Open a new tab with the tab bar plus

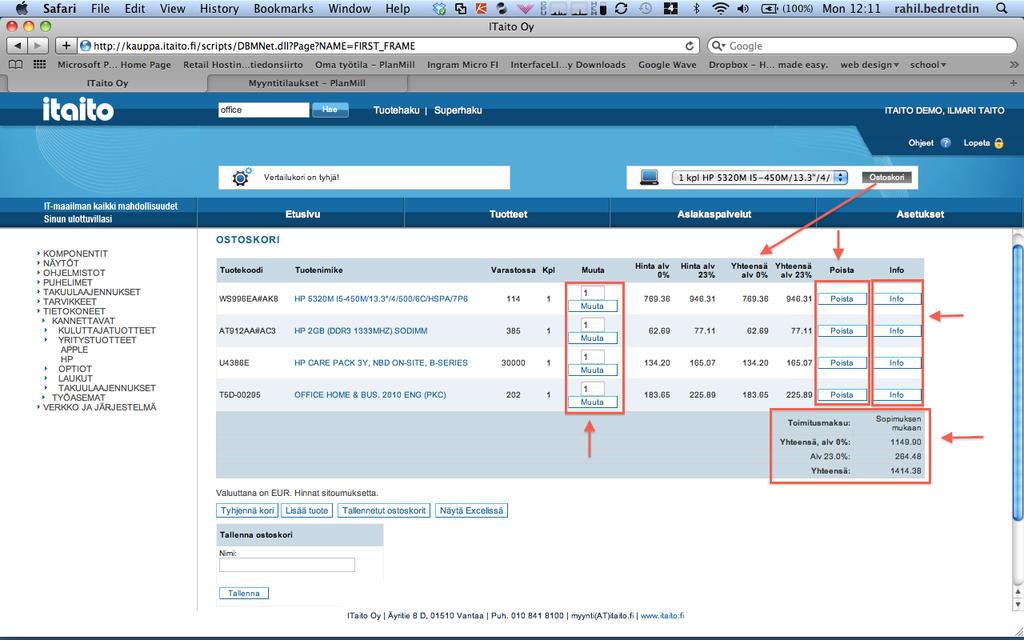point(1014,83)
